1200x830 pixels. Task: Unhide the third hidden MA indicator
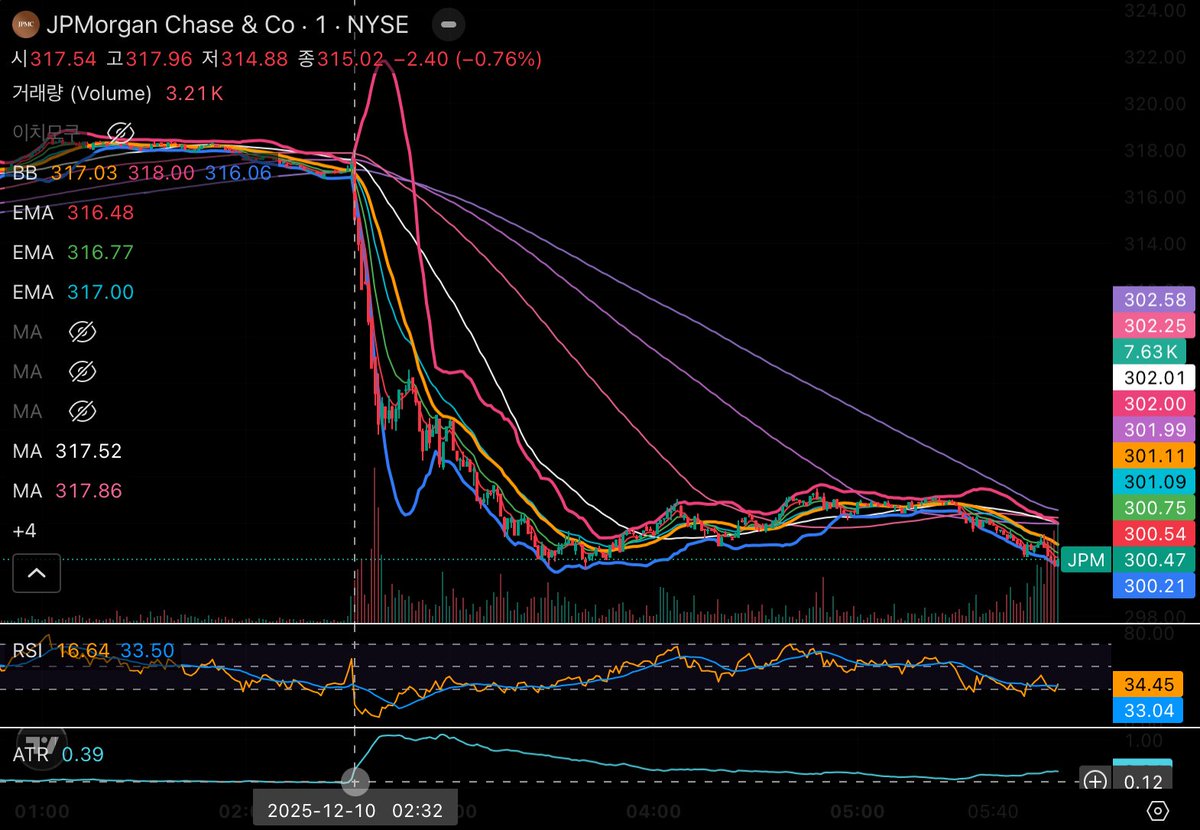coord(85,412)
